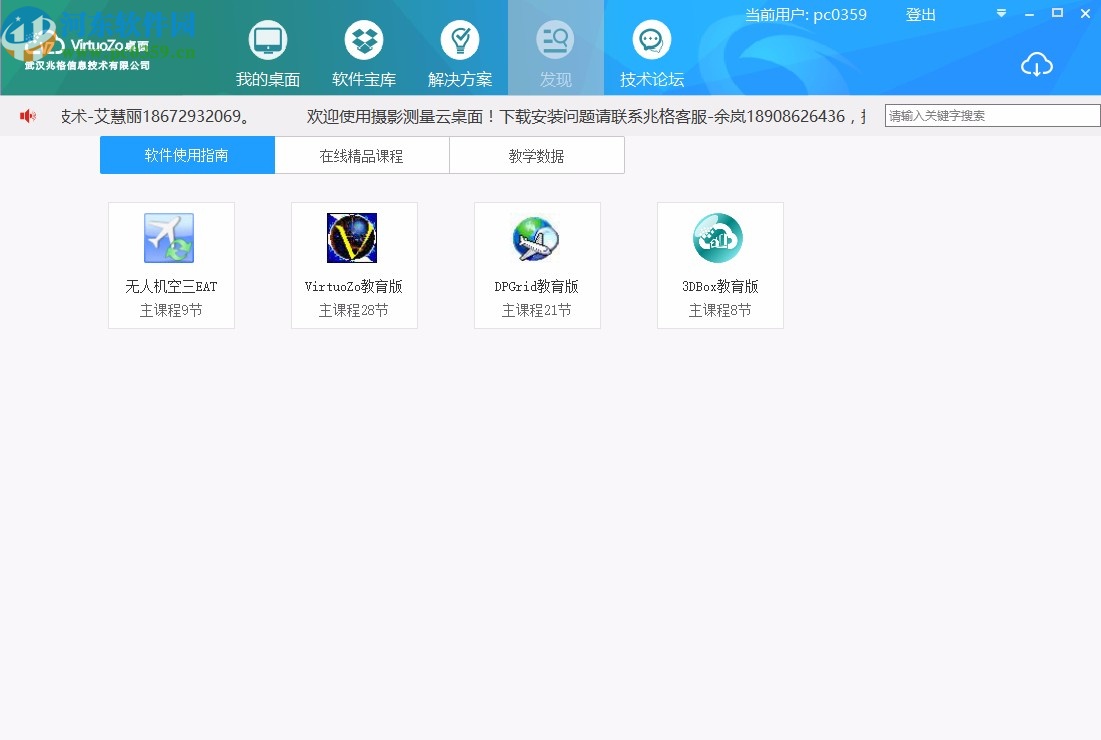The height and width of the screenshot is (740, 1101).
Task: Mute the announcement speaker icon
Action: pos(27,115)
